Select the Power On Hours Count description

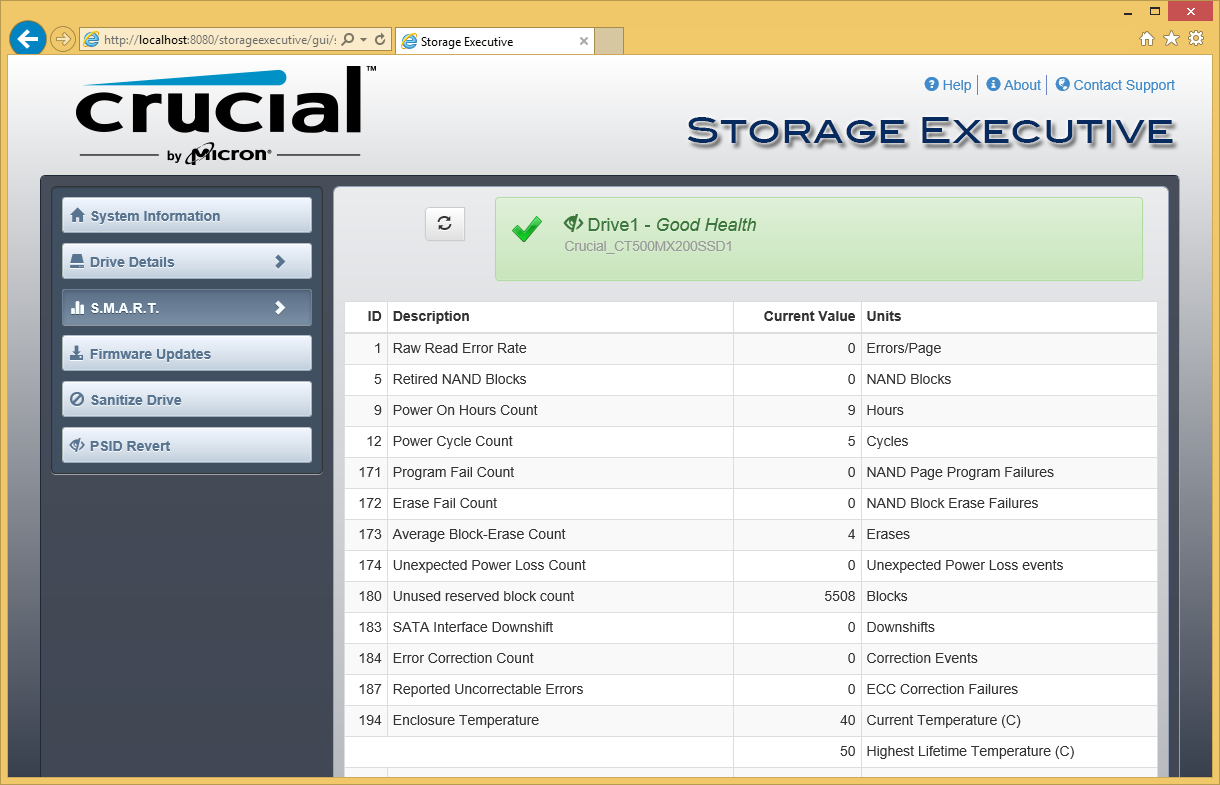465,410
